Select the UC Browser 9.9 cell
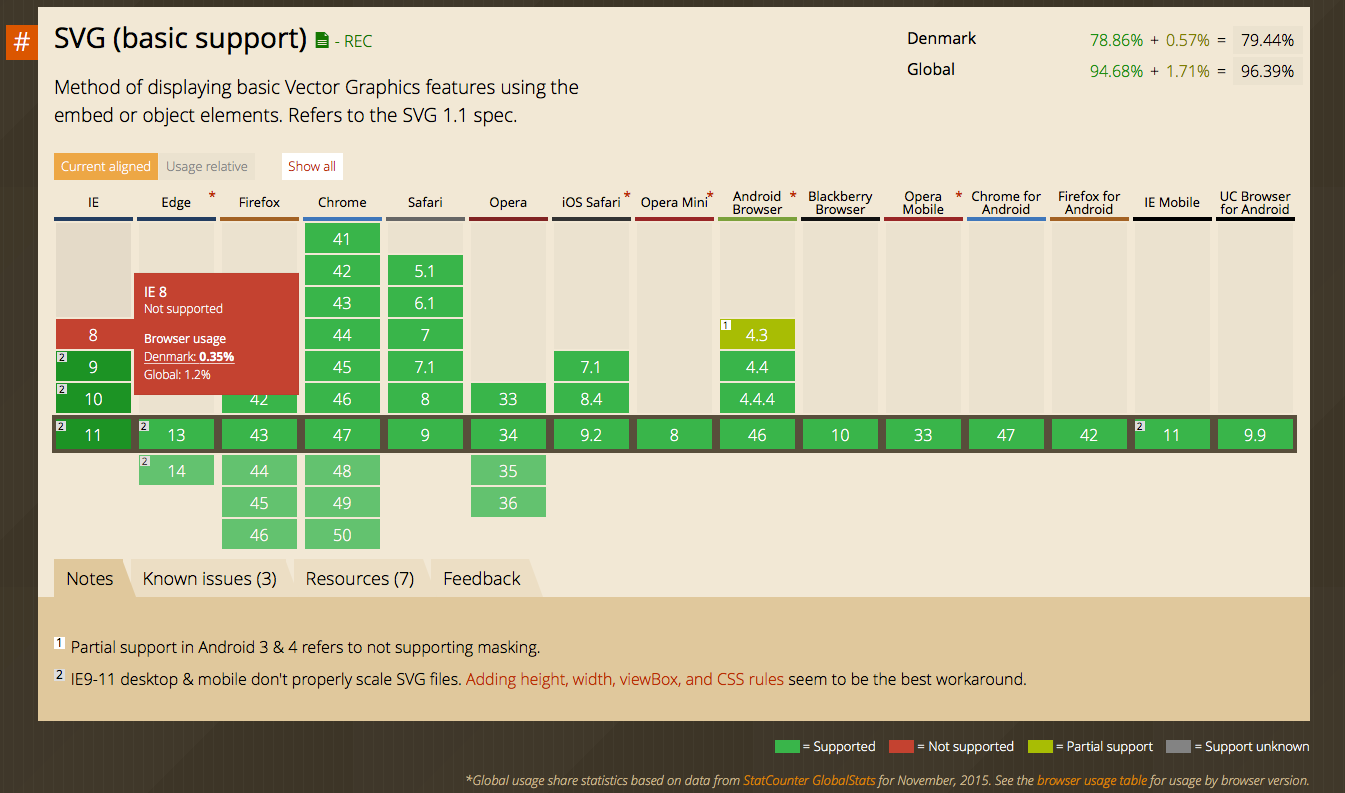 (1255, 435)
